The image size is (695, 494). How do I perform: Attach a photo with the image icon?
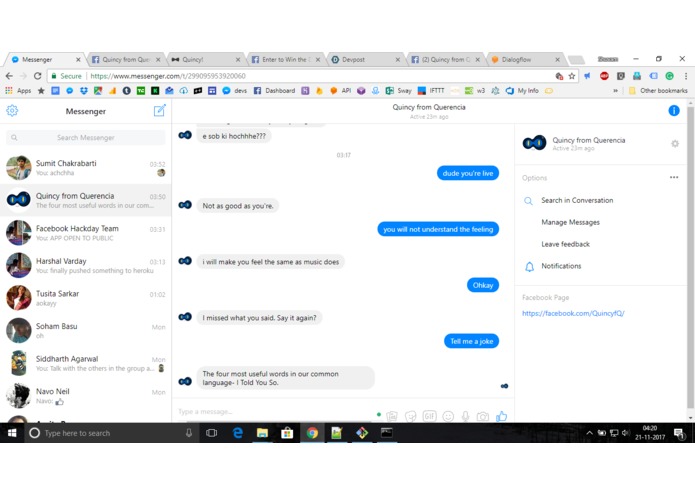point(392,416)
